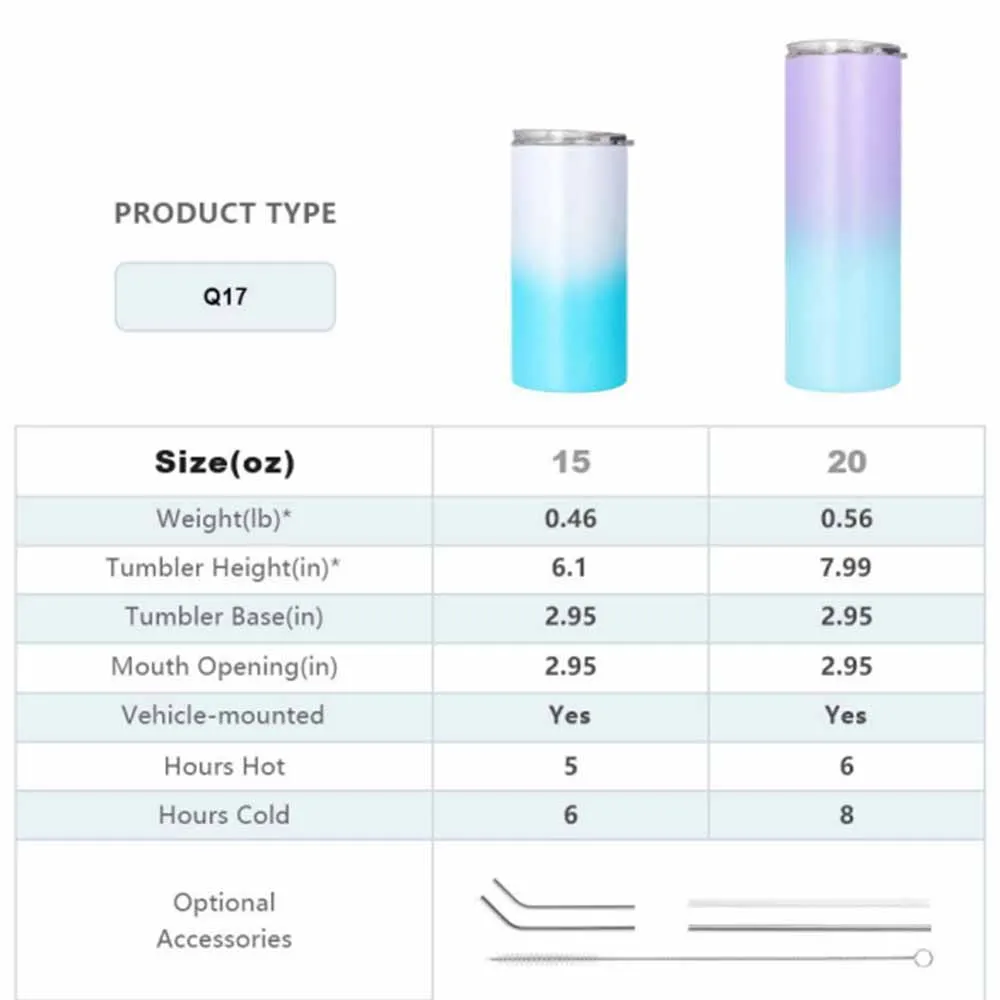
Task: Select the straight straws icon
Action: tap(808, 915)
